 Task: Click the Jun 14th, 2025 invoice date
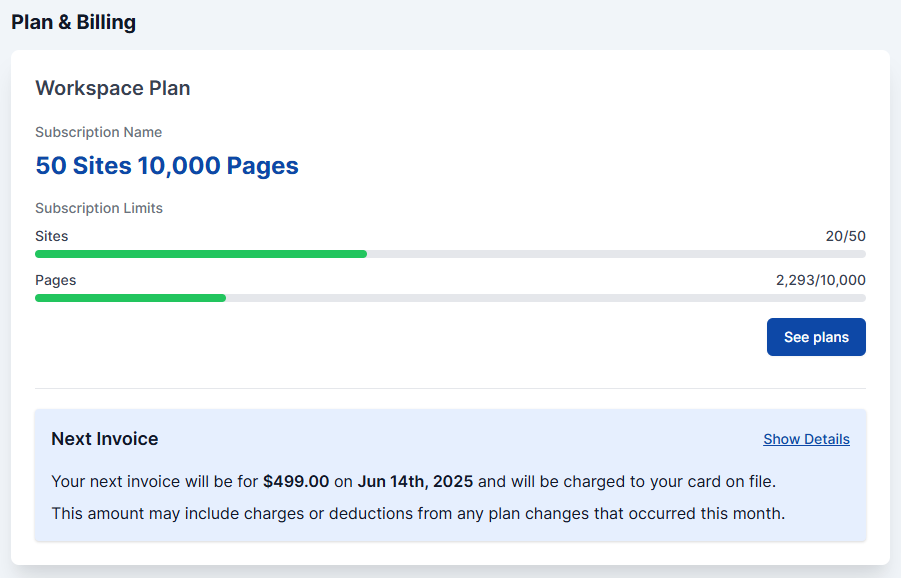tap(415, 482)
